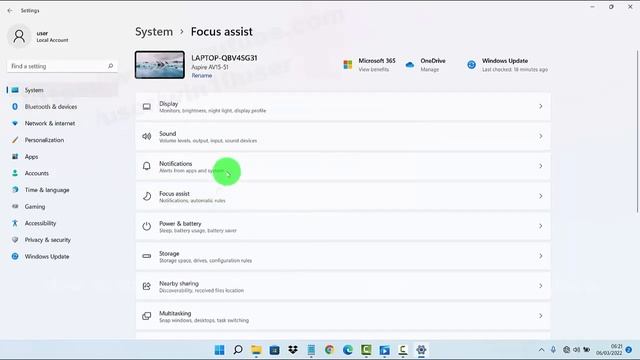This screenshot has height=360, width=640.
Task: Expand the Sound row chevron
Action: pos(540,136)
